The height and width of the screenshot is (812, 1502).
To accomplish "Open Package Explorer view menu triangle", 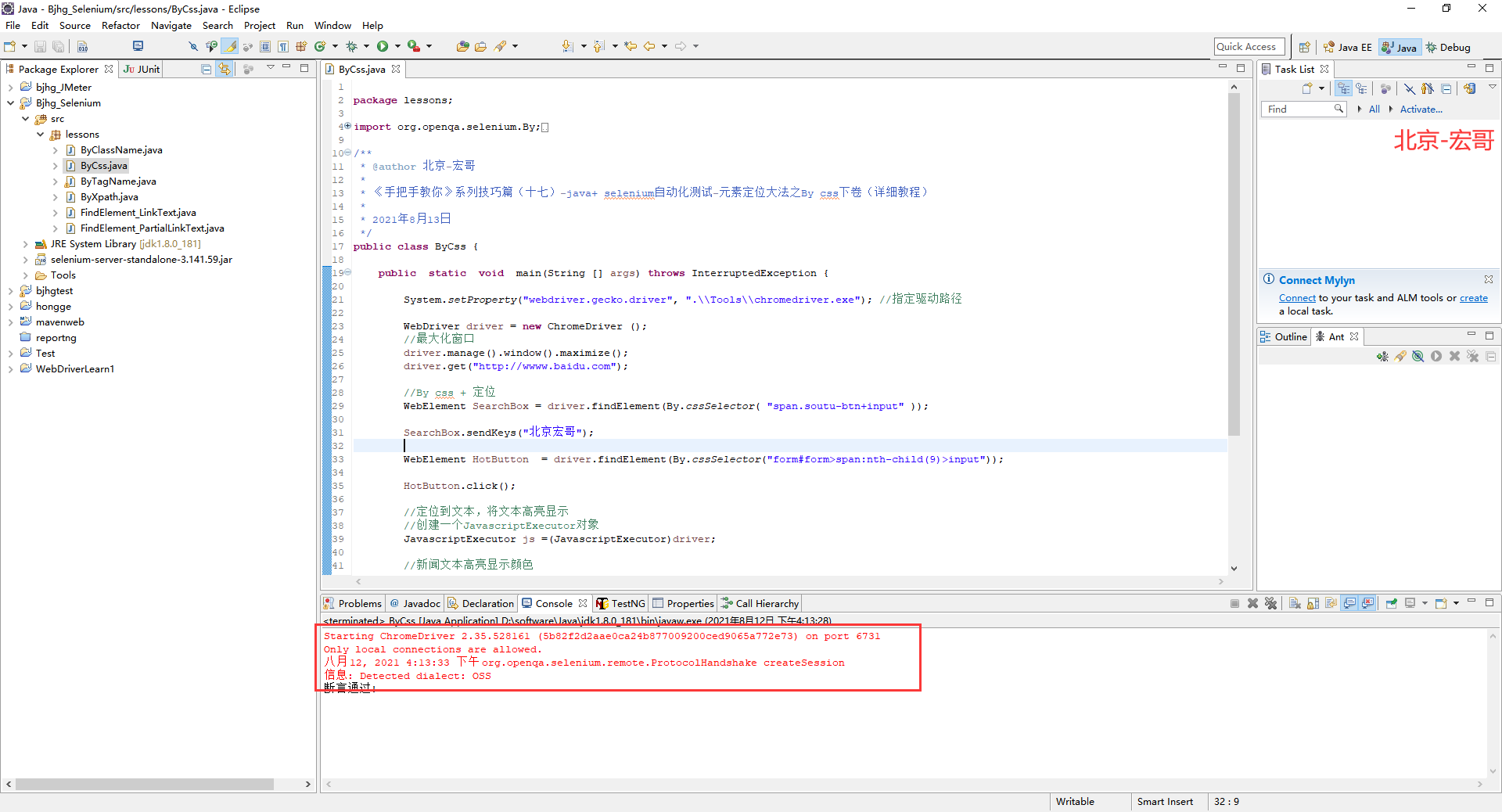I will 271,68.
